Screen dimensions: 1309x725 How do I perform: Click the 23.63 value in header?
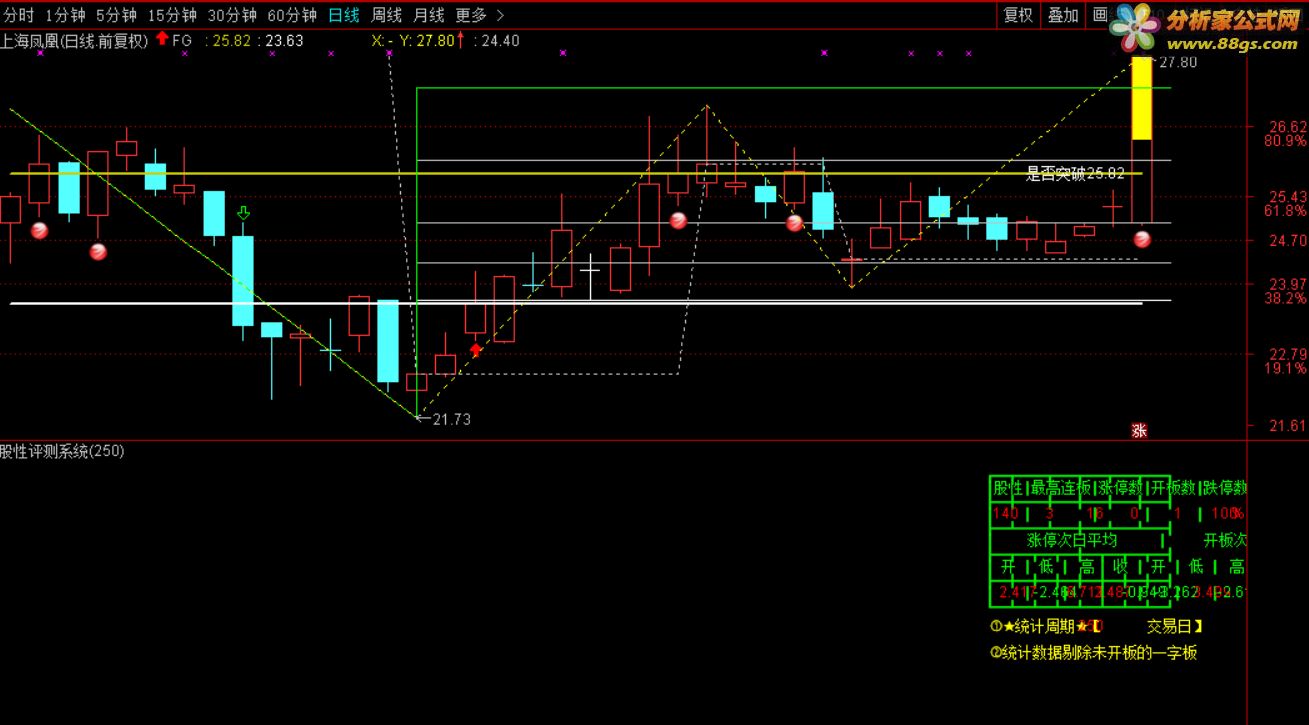pos(284,41)
